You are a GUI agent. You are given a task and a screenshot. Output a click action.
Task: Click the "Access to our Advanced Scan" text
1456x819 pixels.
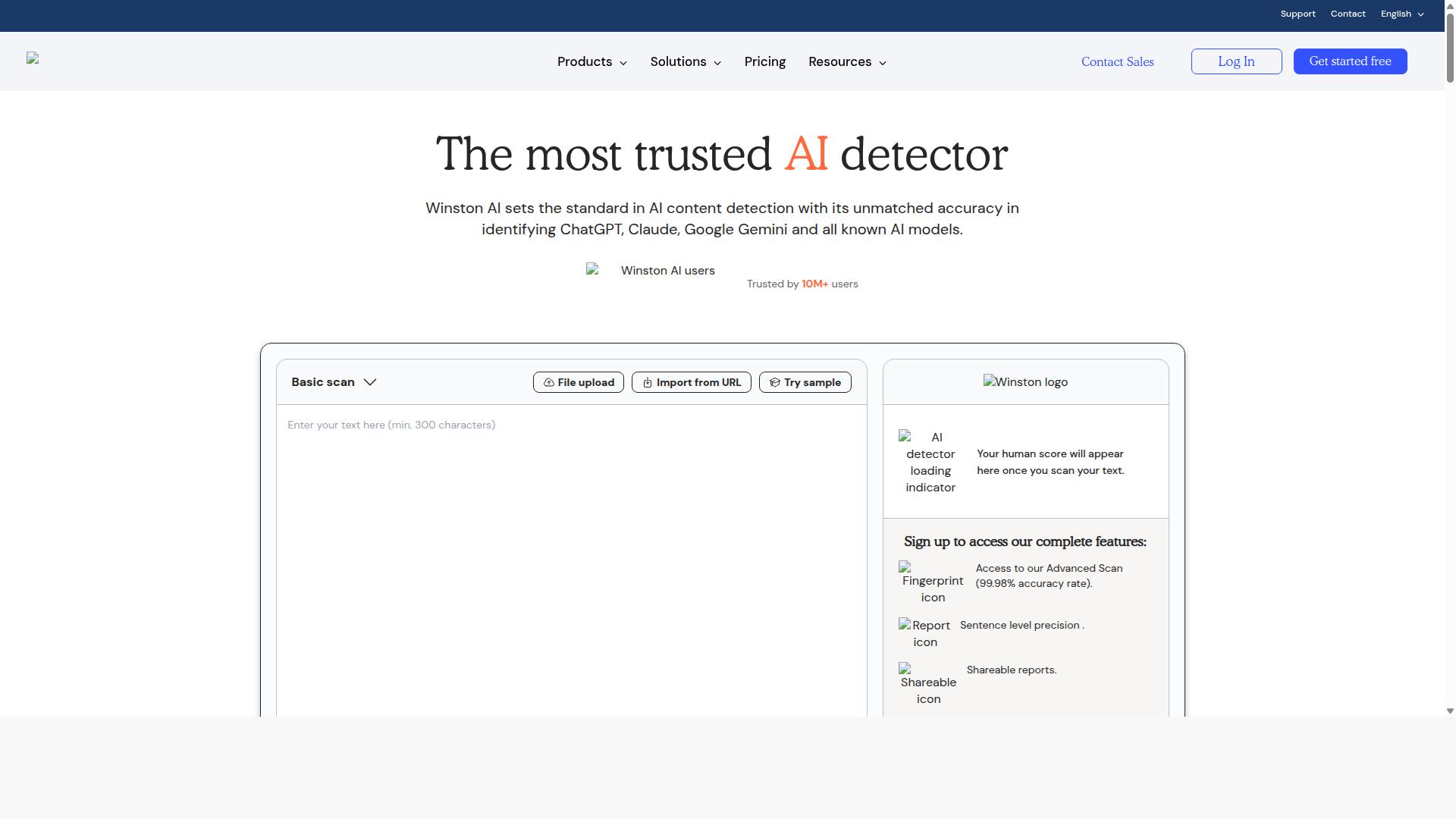1049,576
